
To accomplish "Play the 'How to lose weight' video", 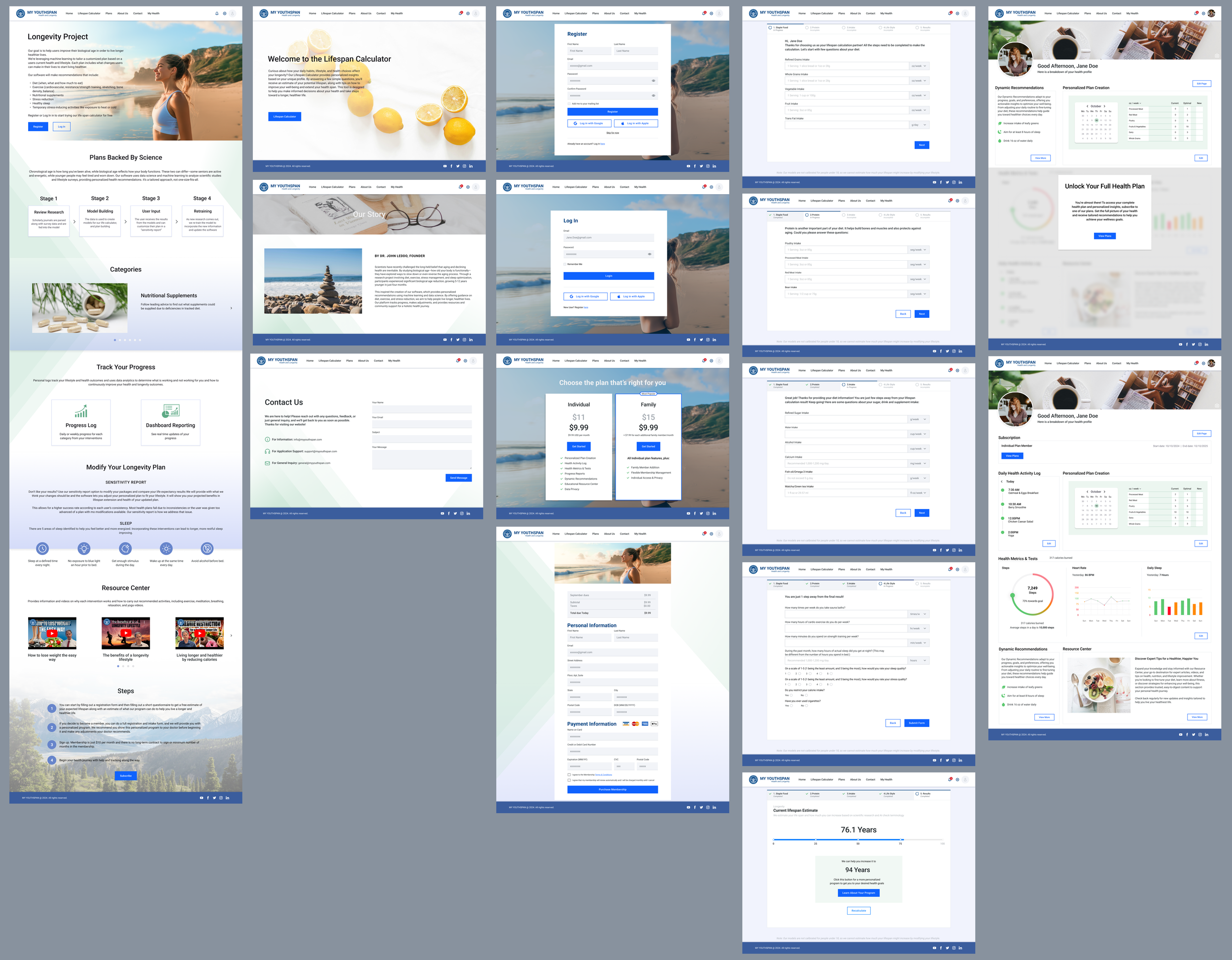I will 52,633.
